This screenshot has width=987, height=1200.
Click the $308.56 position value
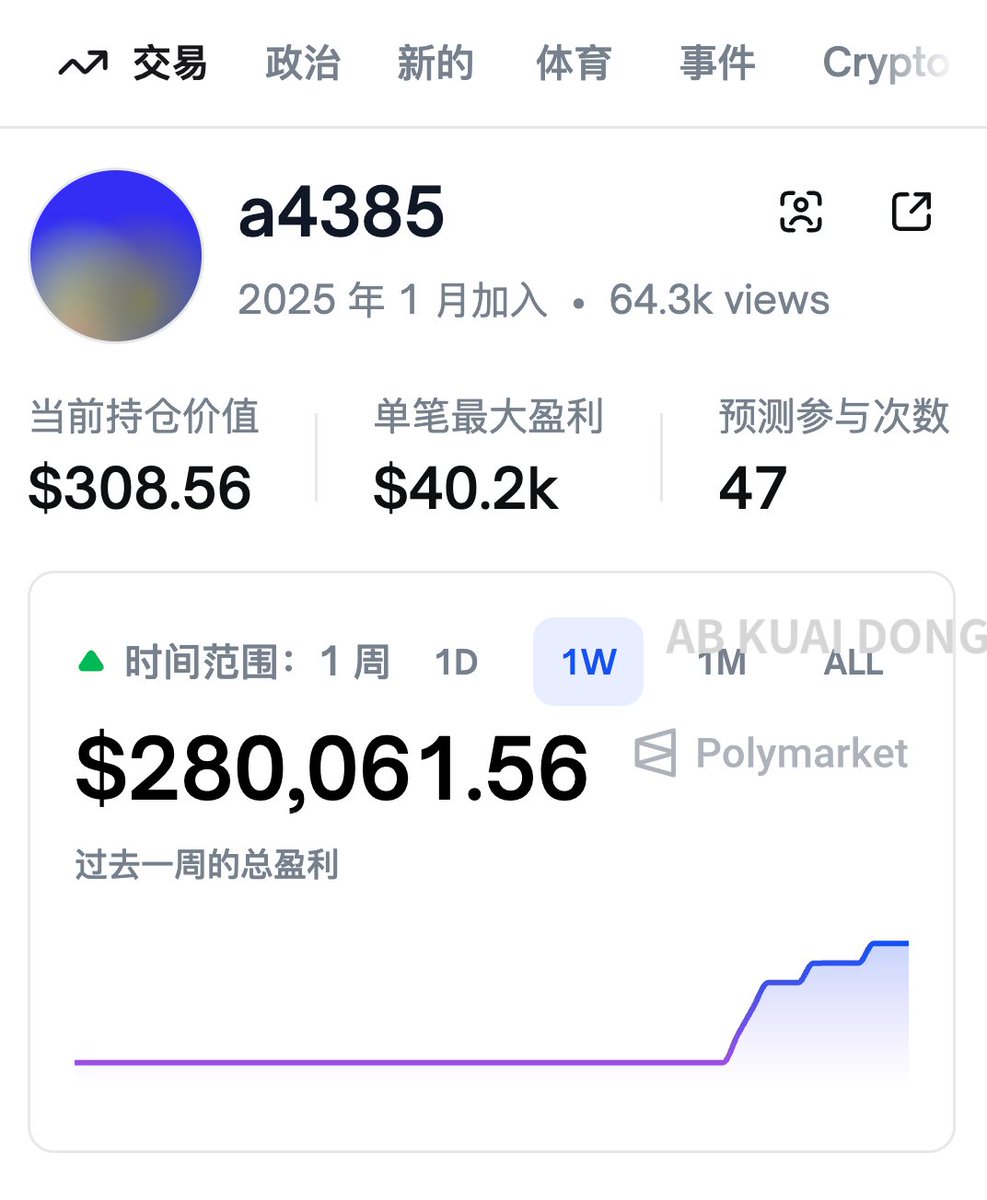pos(140,488)
